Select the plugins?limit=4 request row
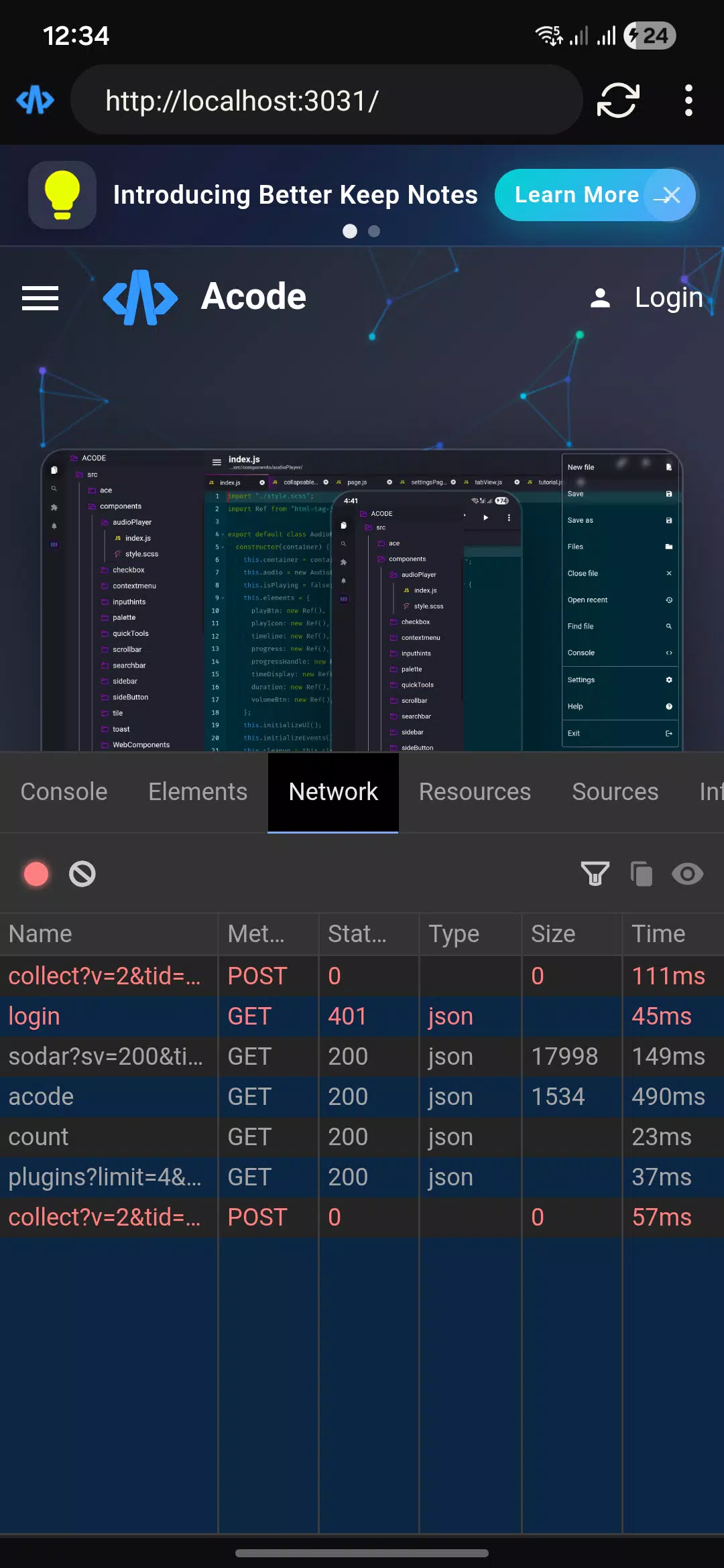This screenshot has height=1568, width=724. 362,1177
